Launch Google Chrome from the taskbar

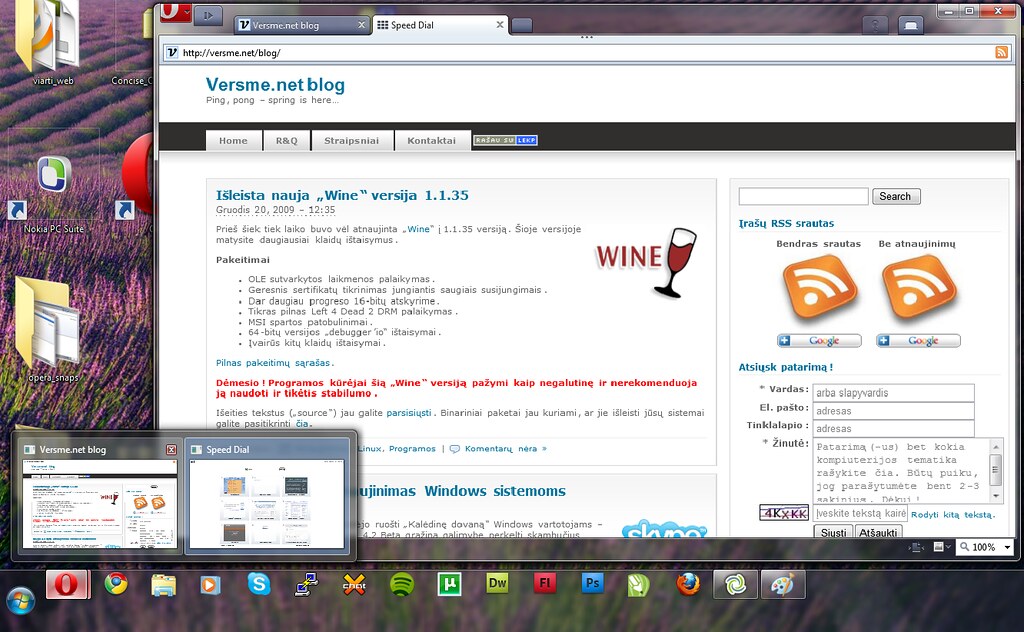pyautogui.click(x=116, y=584)
